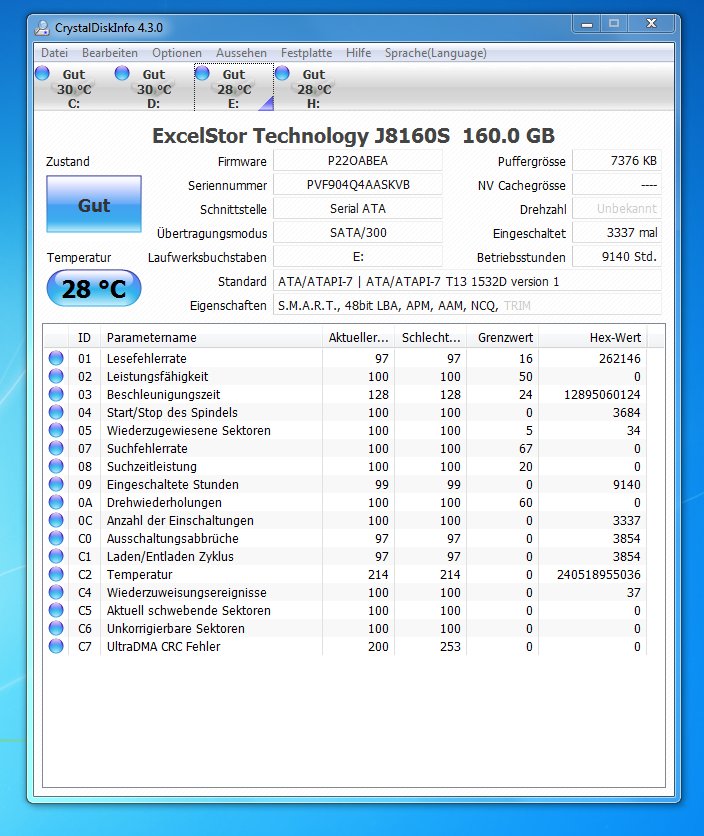The height and width of the screenshot is (836, 704).
Task: Click the Firmware field P22OABEA
Action: point(358,161)
